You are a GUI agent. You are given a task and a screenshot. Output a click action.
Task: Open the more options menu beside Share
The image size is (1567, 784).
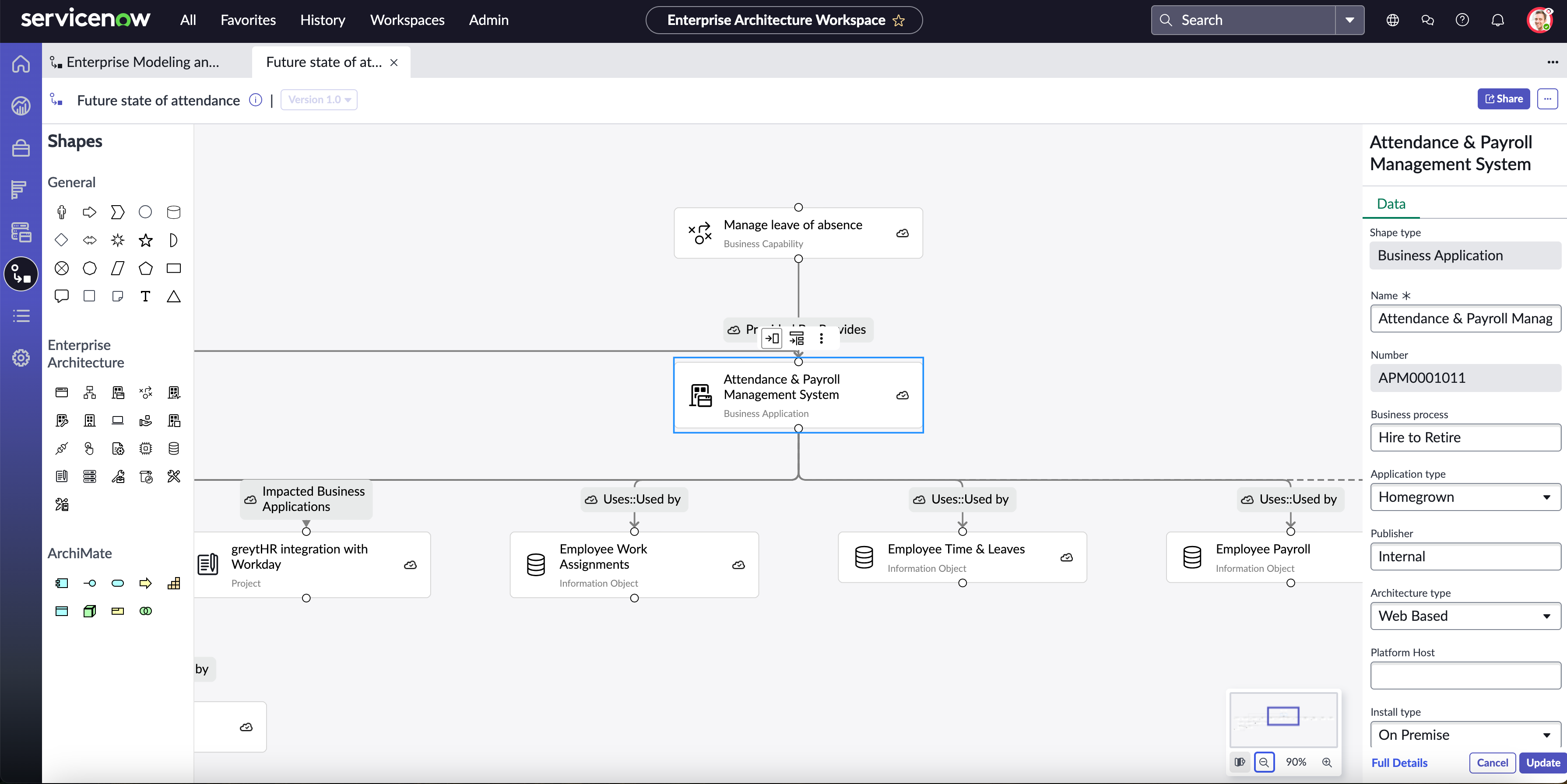point(1547,98)
